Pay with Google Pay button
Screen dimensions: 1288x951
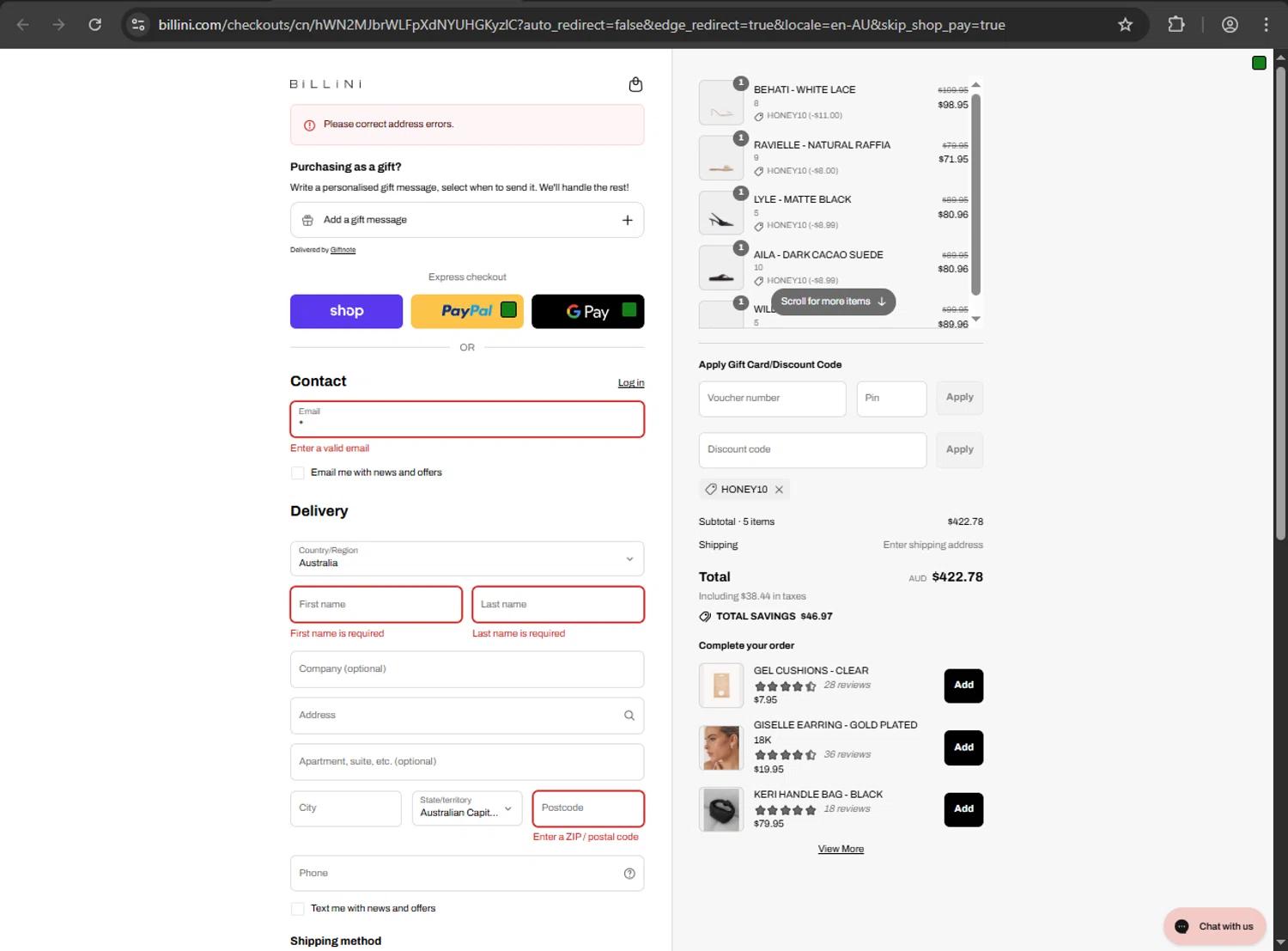(587, 311)
